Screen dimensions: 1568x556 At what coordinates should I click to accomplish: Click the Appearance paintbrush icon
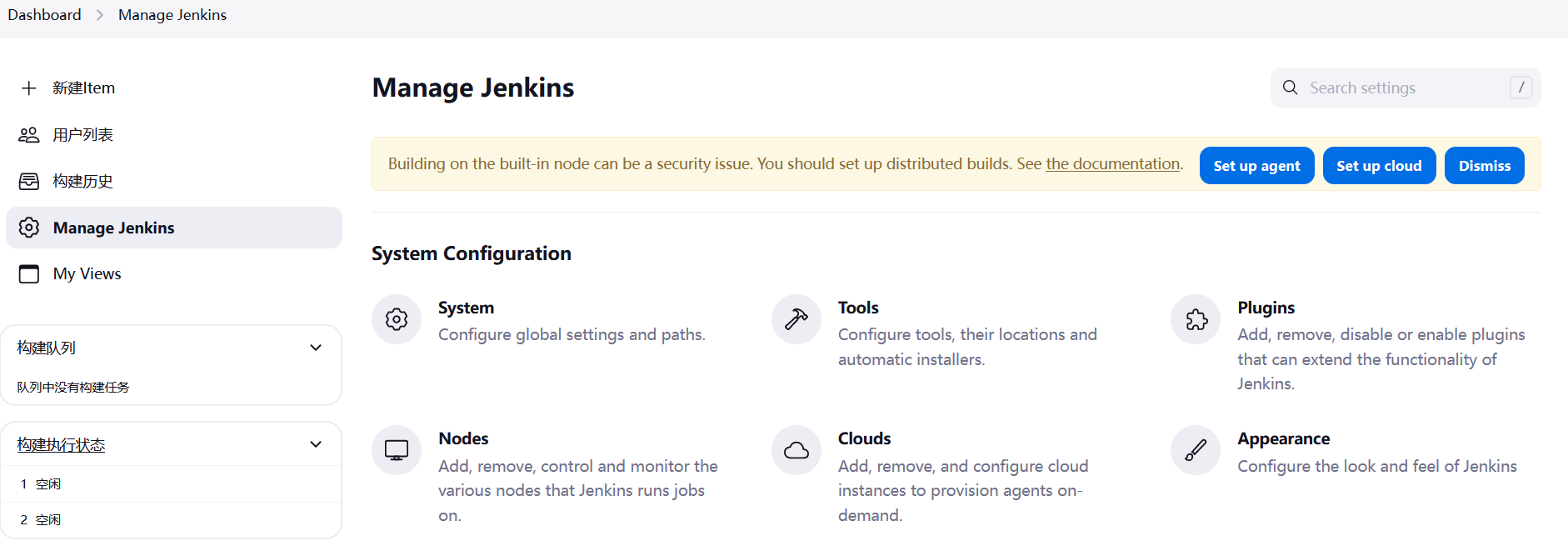pos(1196,450)
